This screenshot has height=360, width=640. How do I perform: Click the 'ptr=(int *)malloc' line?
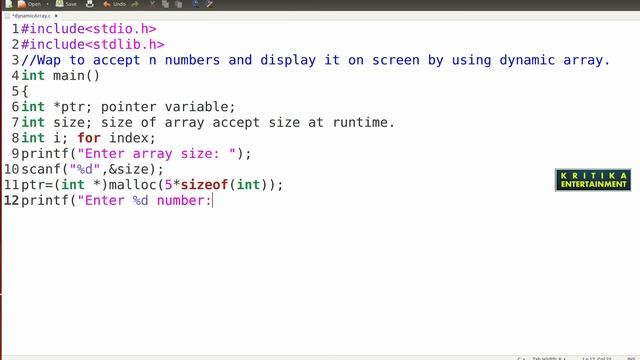pyautogui.click(x=152, y=184)
